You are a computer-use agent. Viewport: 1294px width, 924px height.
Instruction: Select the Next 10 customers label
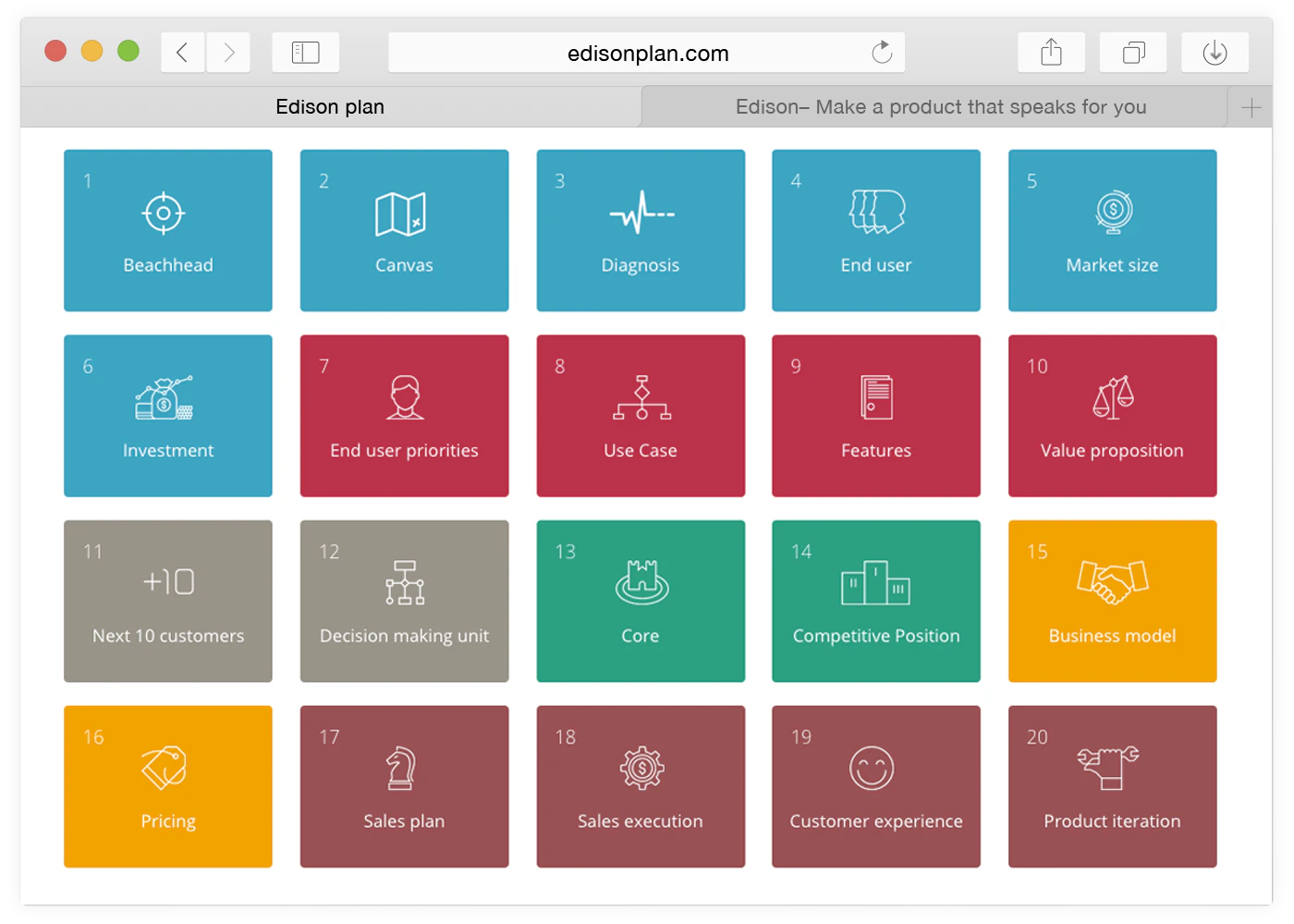(168, 636)
